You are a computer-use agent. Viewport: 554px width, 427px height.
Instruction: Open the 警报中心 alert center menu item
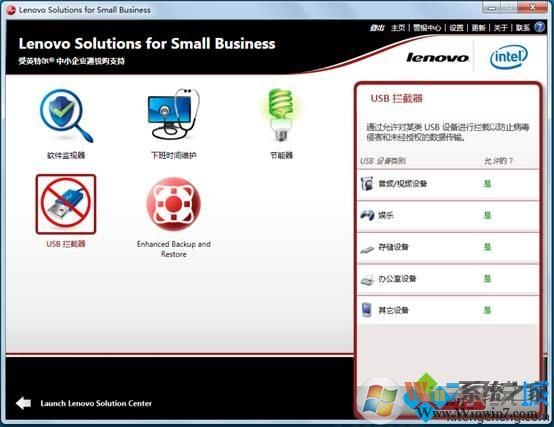pos(427,28)
